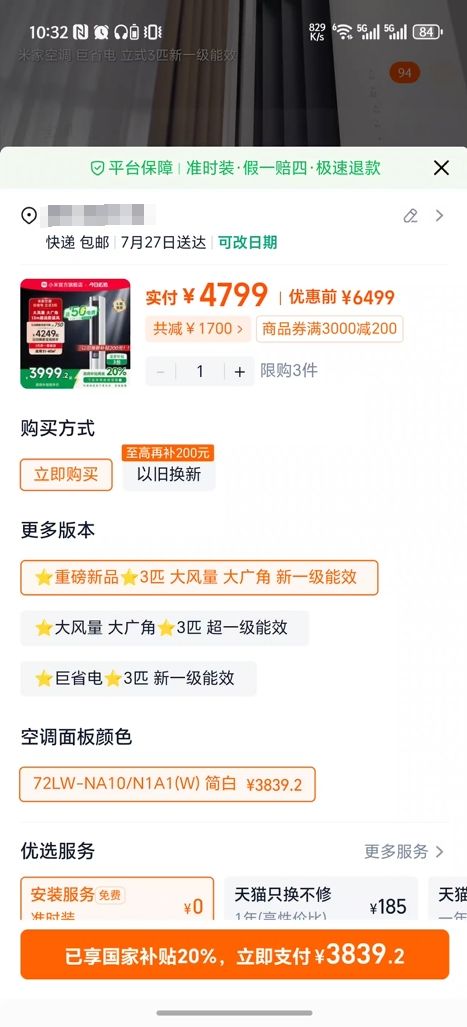The height and width of the screenshot is (1027, 467).
Task: Close the purchase options sheet
Action: coord(441,168)
